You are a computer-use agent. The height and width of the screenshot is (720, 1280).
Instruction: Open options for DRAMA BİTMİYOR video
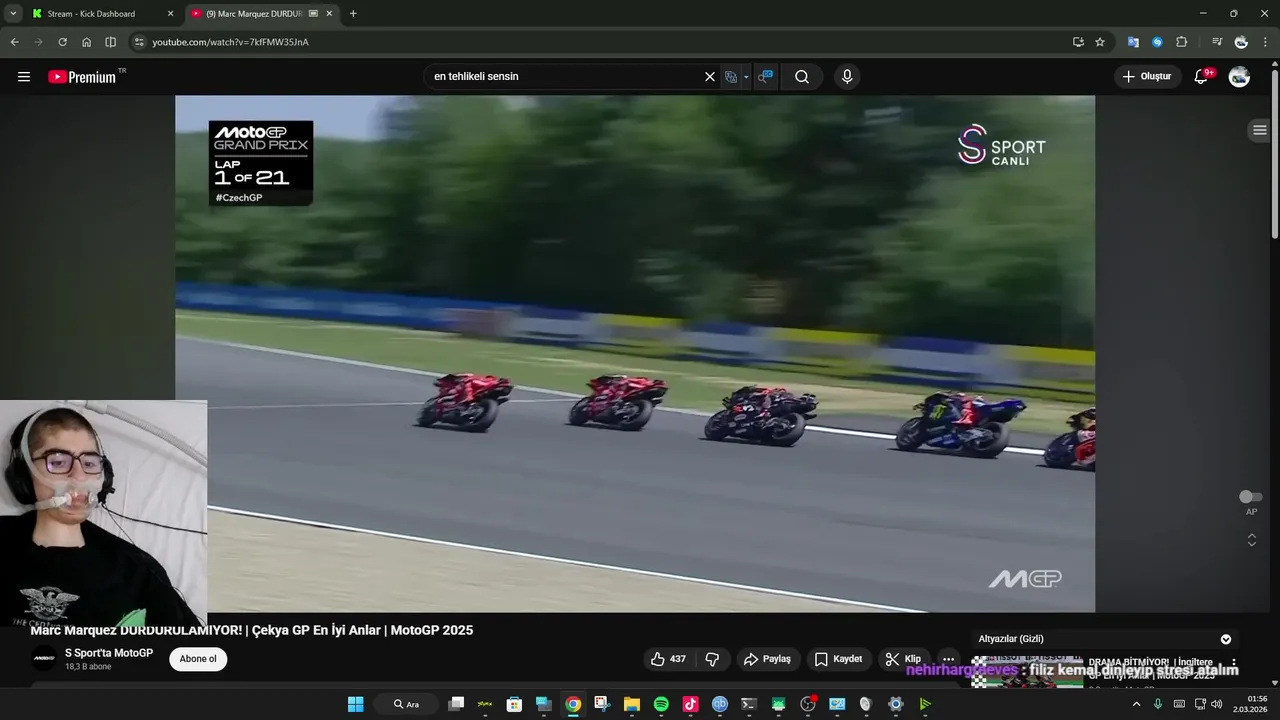[1234, 662]
